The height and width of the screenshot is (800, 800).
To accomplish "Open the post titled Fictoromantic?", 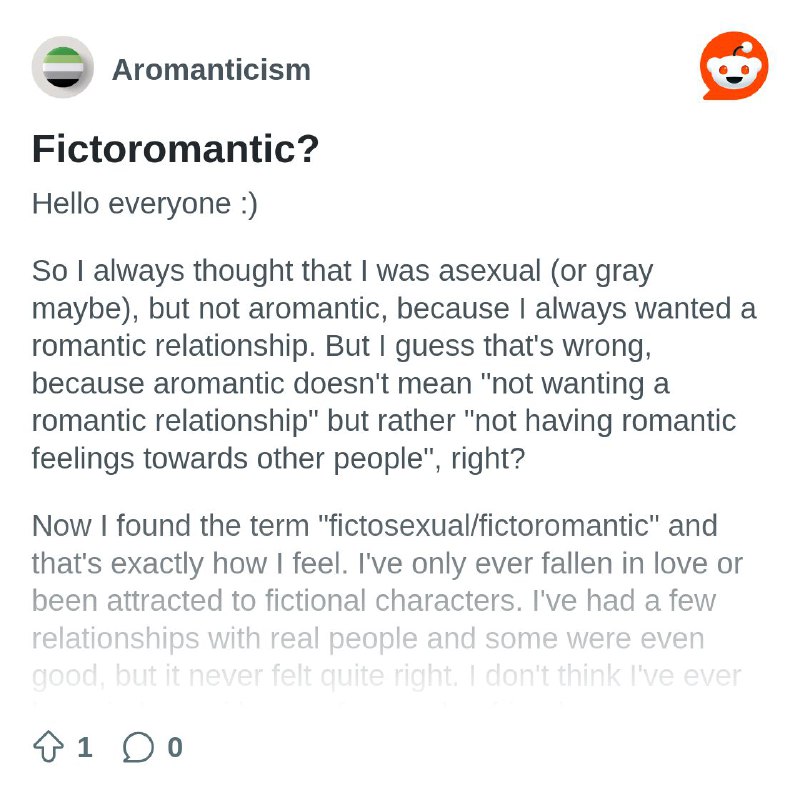I will coord(176,149).
